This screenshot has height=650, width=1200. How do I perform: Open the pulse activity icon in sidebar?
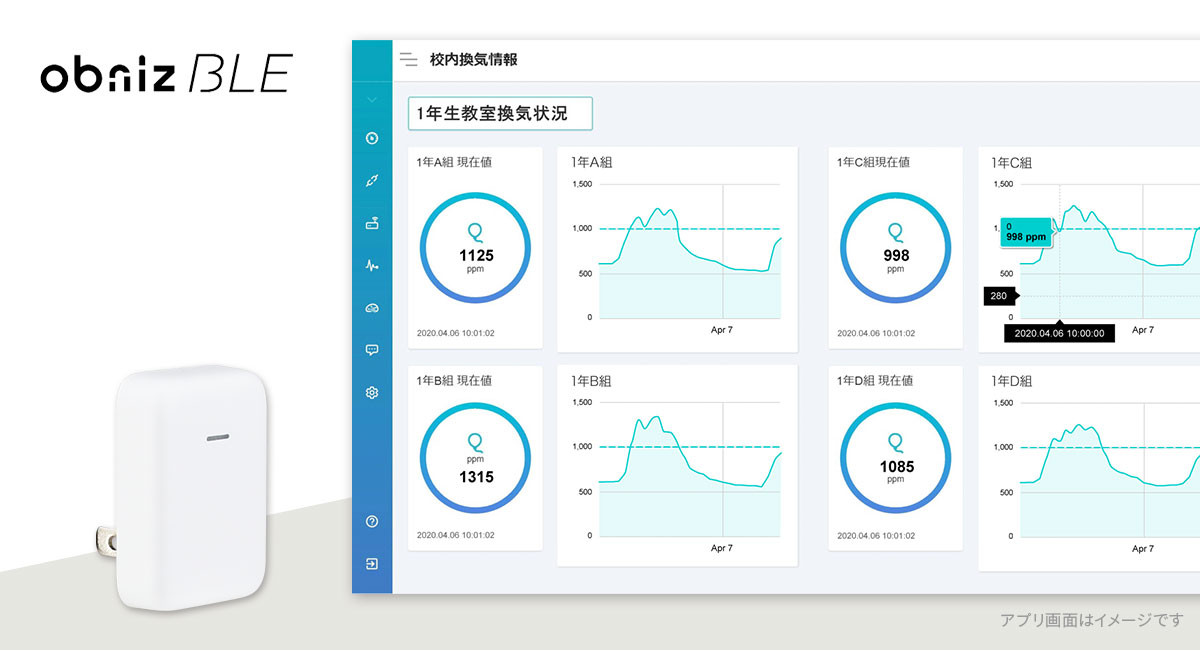[x=372, y=266]
